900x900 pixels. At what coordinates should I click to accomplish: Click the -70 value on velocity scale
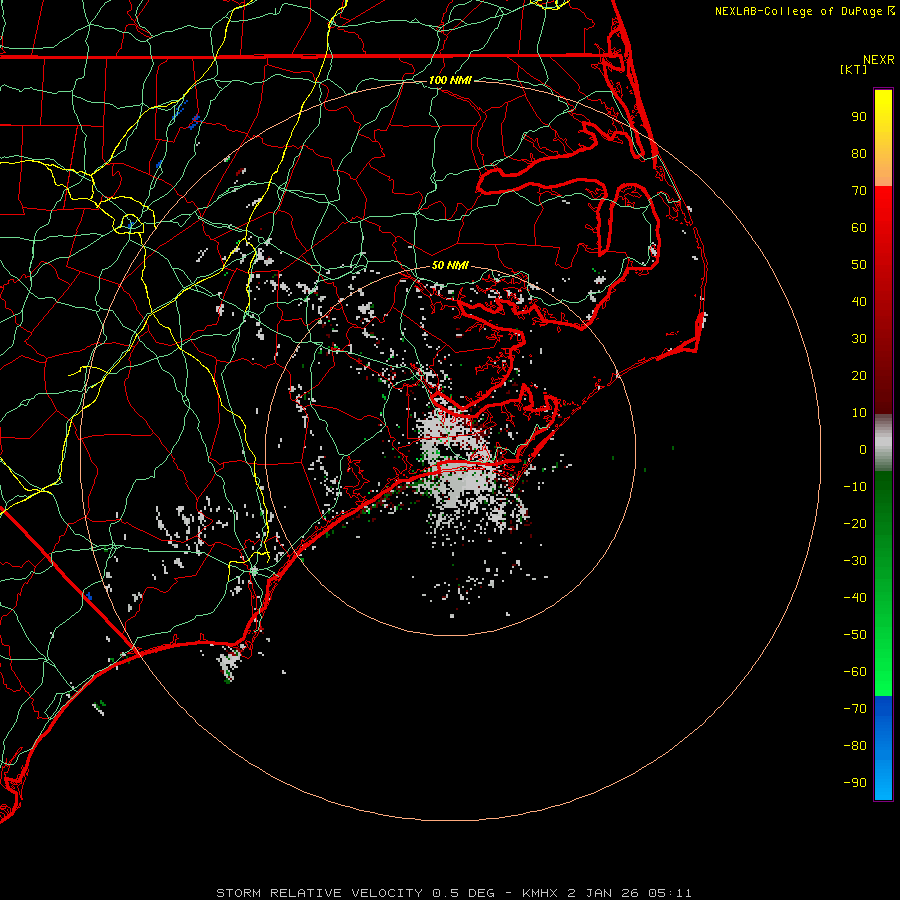855,709
